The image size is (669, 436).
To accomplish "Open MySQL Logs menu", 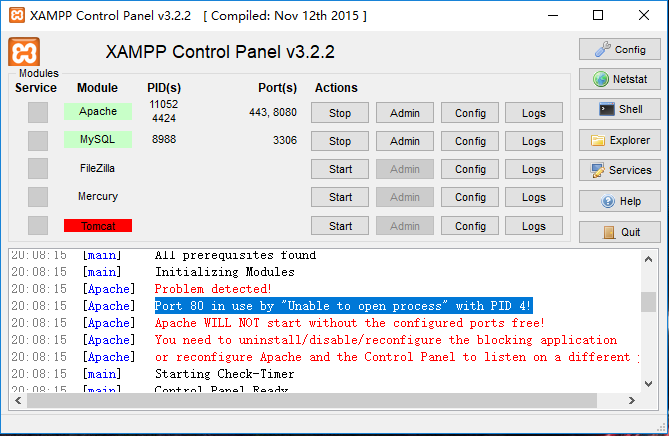I will pos(534,141).
